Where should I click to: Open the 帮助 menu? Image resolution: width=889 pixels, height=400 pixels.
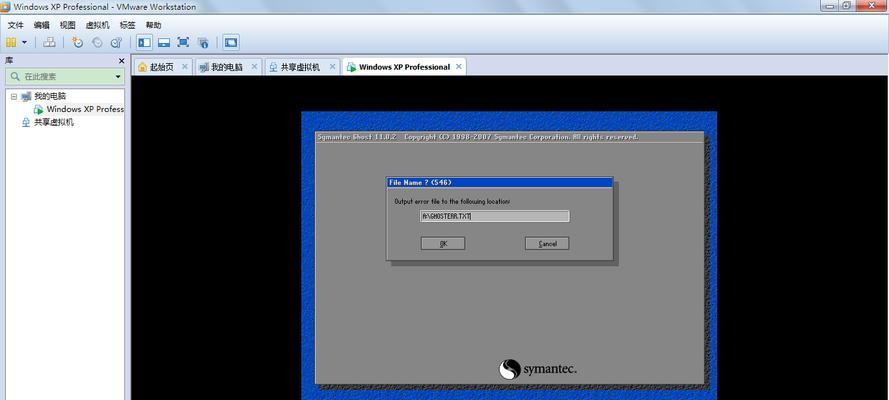tap(154, 25)
